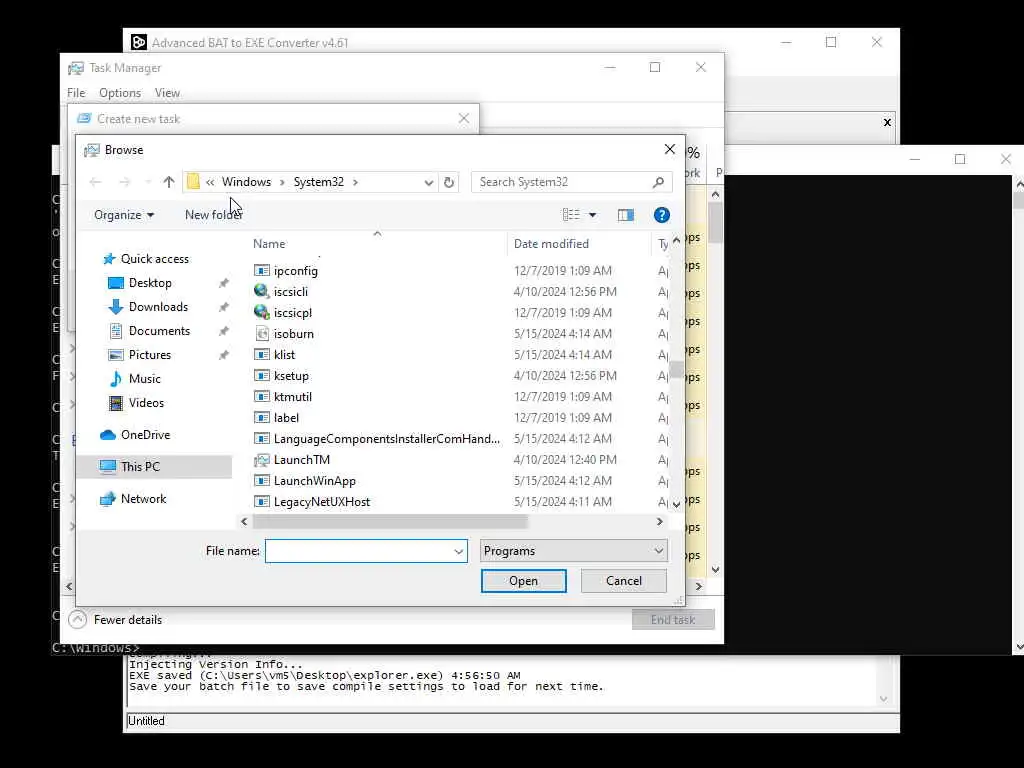The image size is (1024, 768).
Task: Select the LegacyNetUXHost file icon
Action: point(262,502)
